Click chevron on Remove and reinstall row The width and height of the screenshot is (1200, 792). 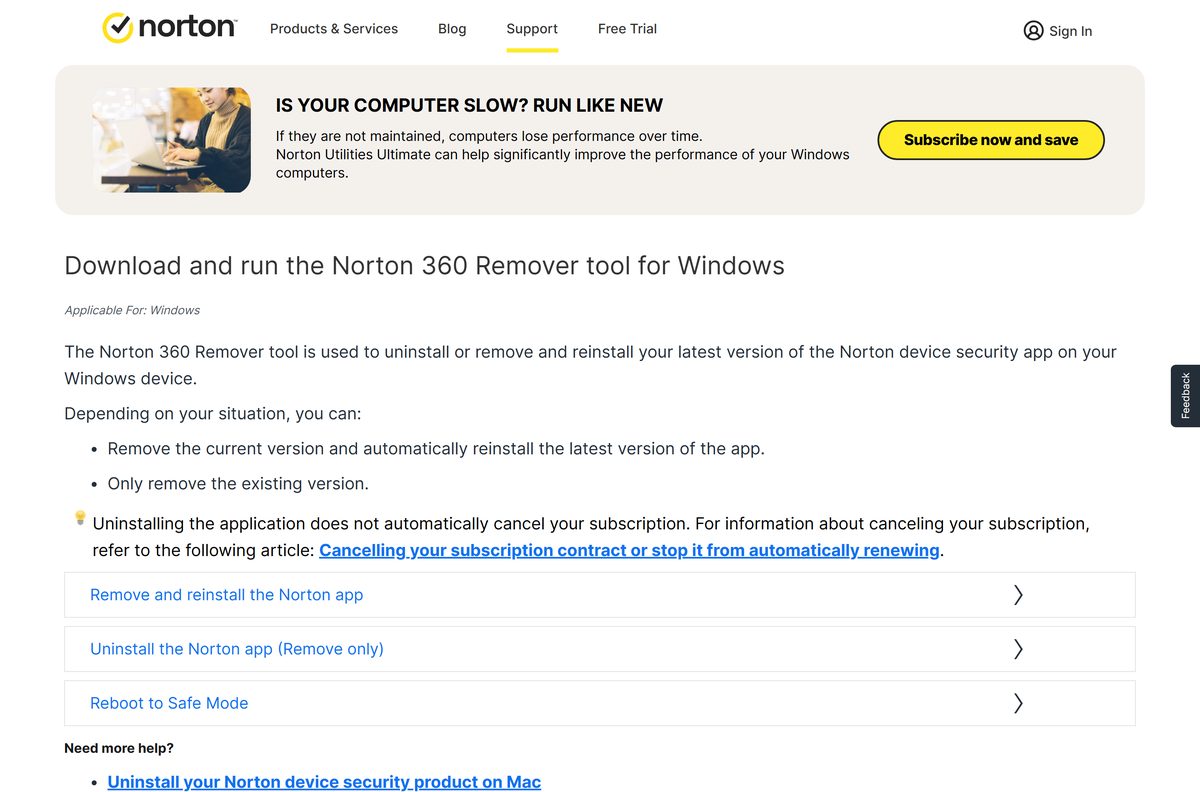coord(1018,595)
